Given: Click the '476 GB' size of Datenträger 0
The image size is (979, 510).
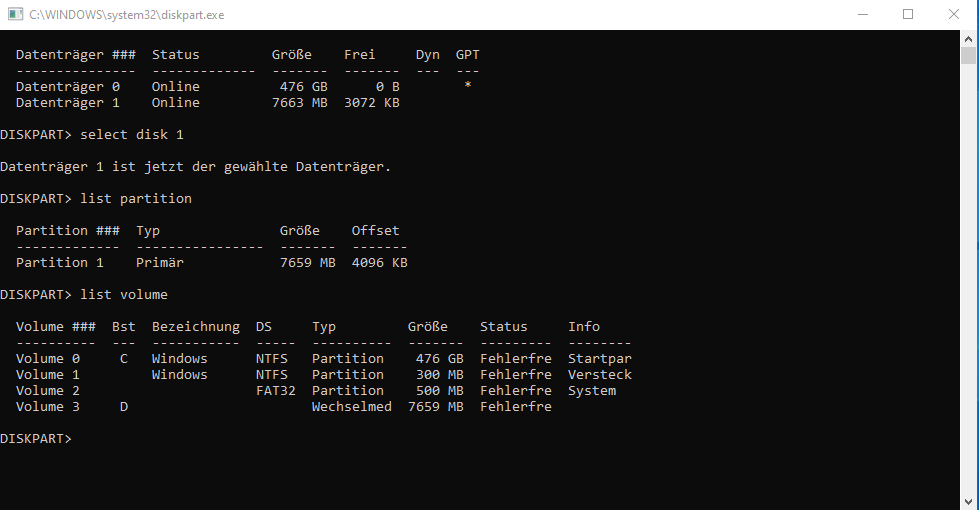Looking at the screenshot, I should click(x=303, y=87).
